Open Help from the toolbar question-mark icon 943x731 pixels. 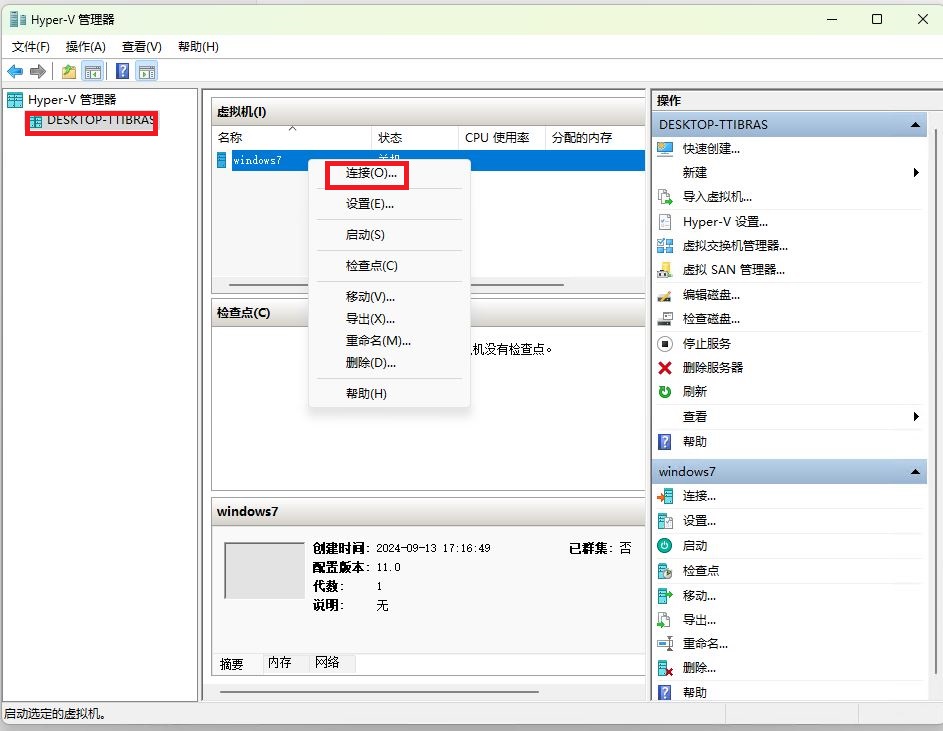tap(123, 72)
